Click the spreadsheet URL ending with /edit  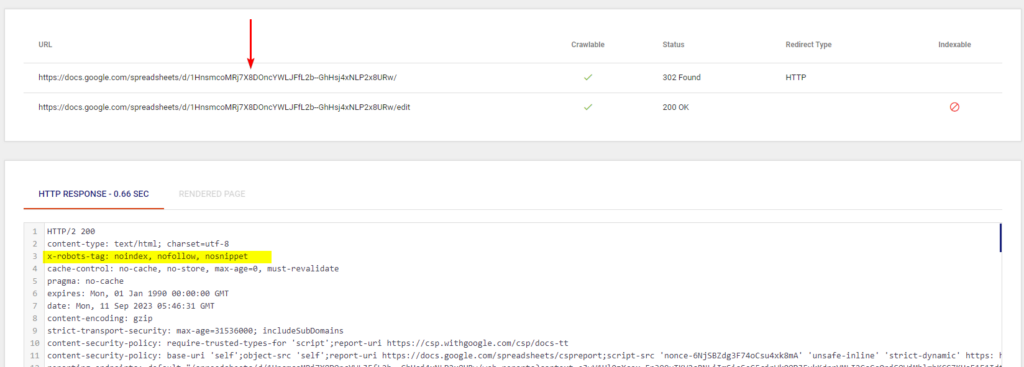[224, 107]
